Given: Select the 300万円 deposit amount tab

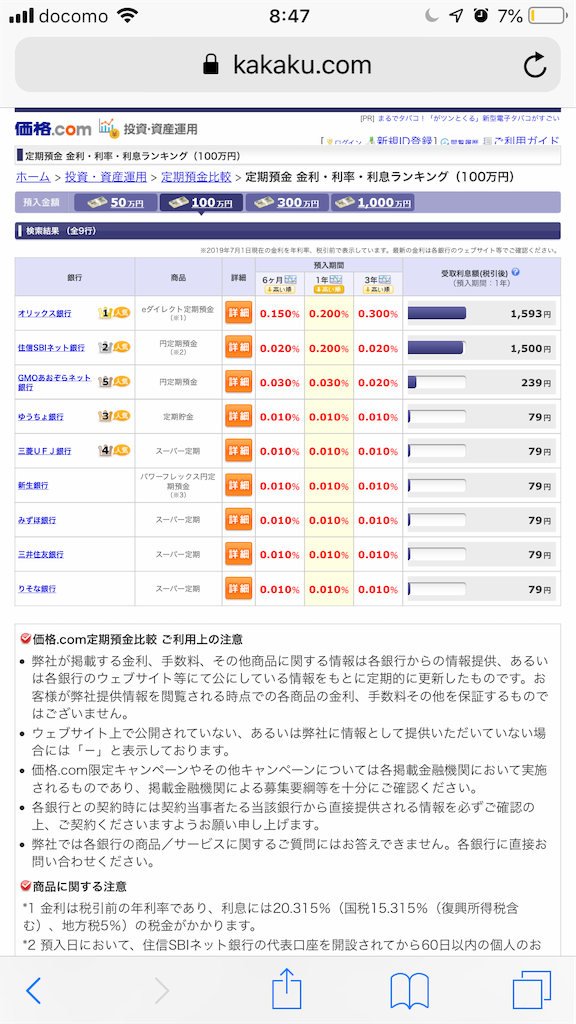Looking at the screenshot, I should coord(287,202).
